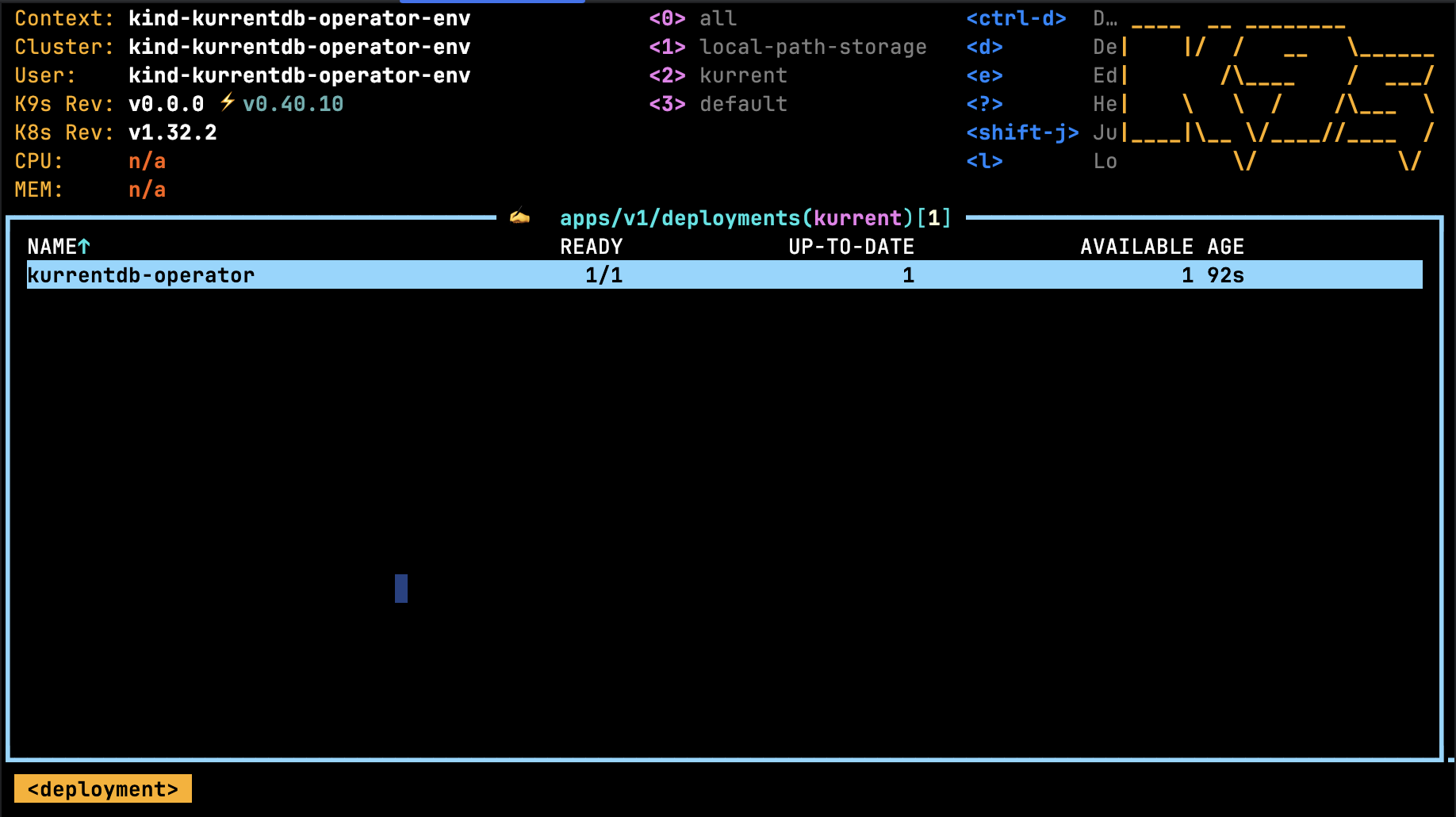1456x817 pixels.
Task: Click the <ctrl-d> delete shortcut
Action: click(x=1015, y=18)
